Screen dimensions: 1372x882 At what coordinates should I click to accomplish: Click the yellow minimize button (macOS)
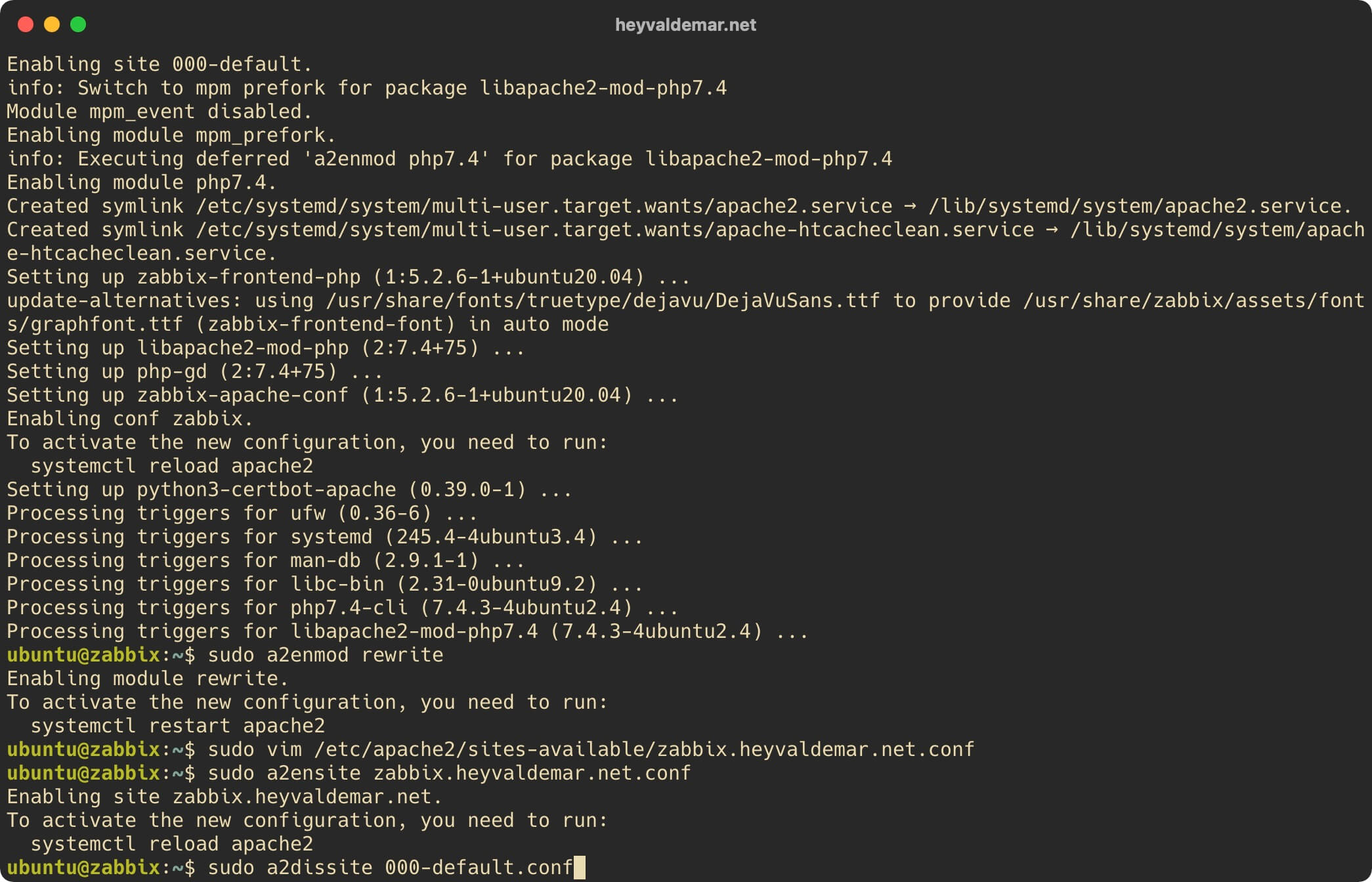pyautogui.click(x=49, y=24)
